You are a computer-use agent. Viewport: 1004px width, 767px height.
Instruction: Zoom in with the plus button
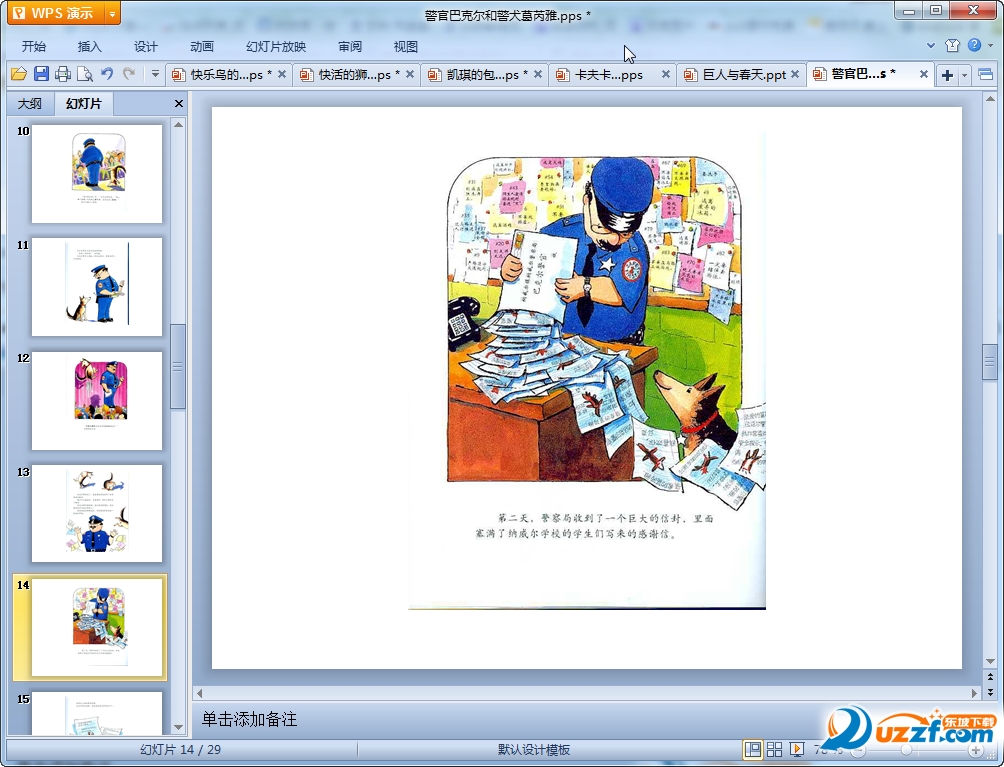coord(975,750)
